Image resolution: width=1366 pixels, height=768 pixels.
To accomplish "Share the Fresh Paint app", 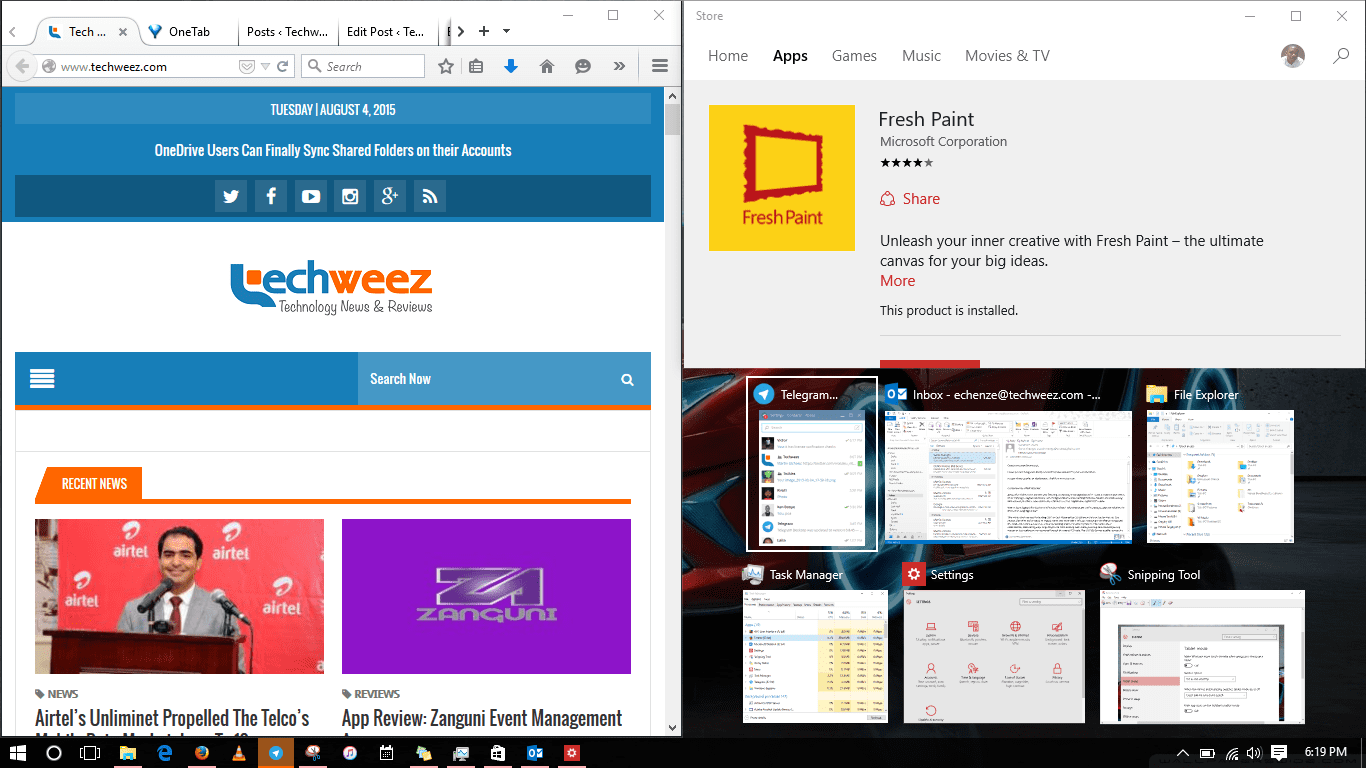I will tap(910, 199).
